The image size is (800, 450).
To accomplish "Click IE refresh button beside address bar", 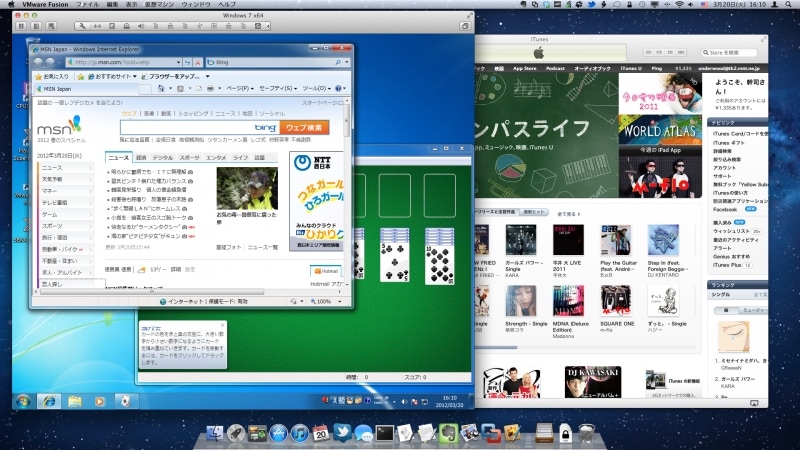I will point(188,62).
